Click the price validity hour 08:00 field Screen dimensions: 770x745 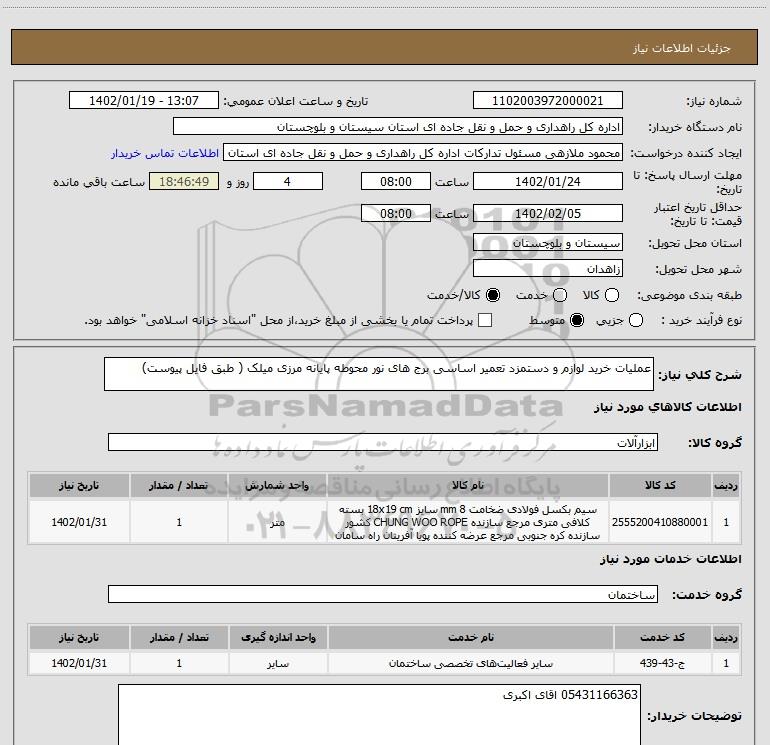pyautogui.click(x=396, y=213)
